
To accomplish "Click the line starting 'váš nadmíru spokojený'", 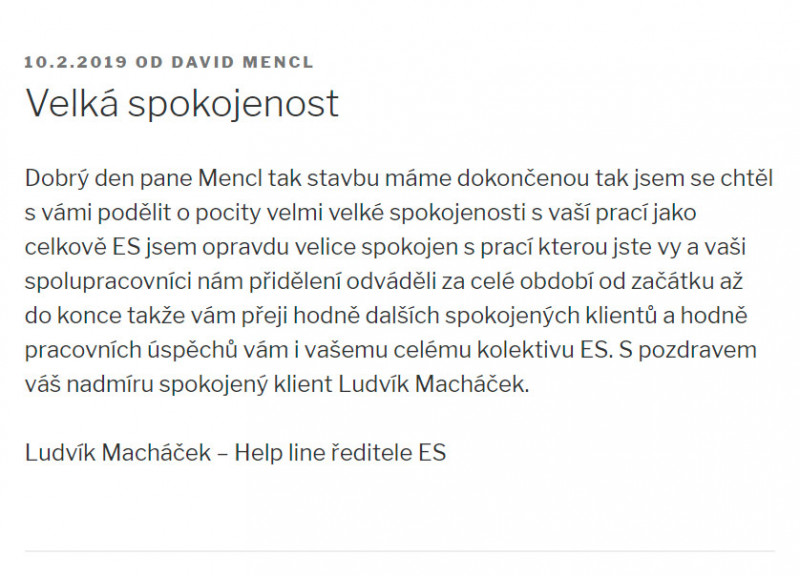I will [275, 383].
